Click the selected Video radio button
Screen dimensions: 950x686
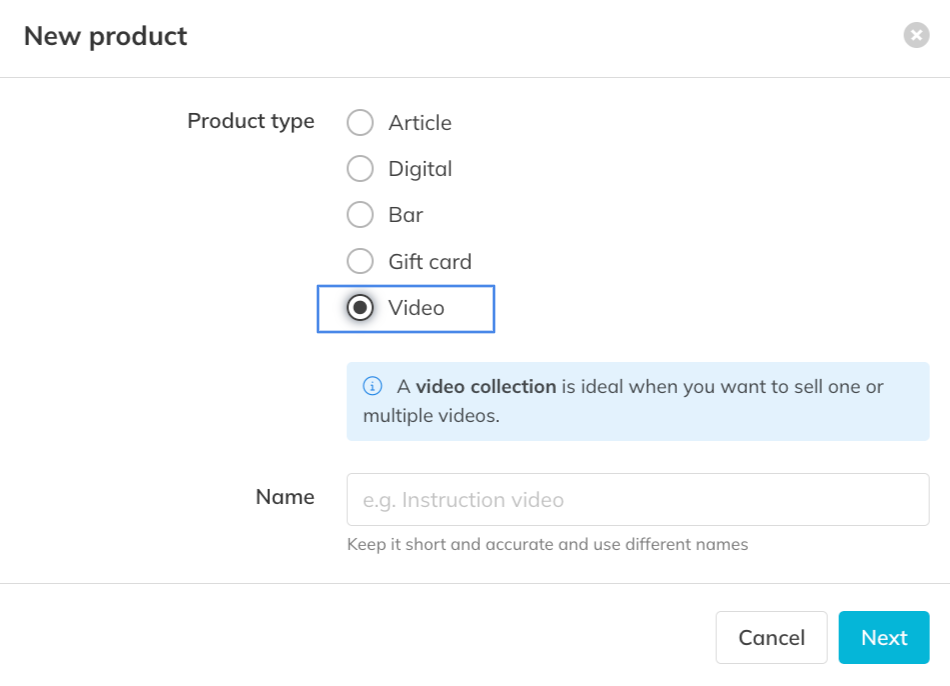point(360,308)
